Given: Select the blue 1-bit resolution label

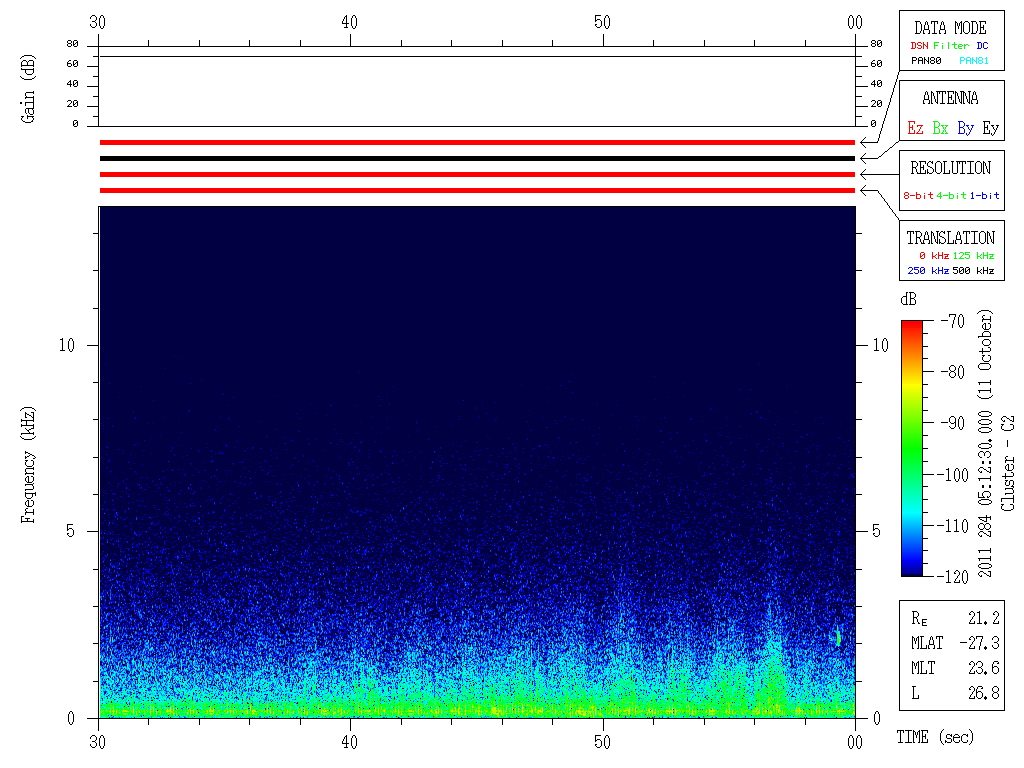Looking at the screenshot, I should (x=984, y=196).
